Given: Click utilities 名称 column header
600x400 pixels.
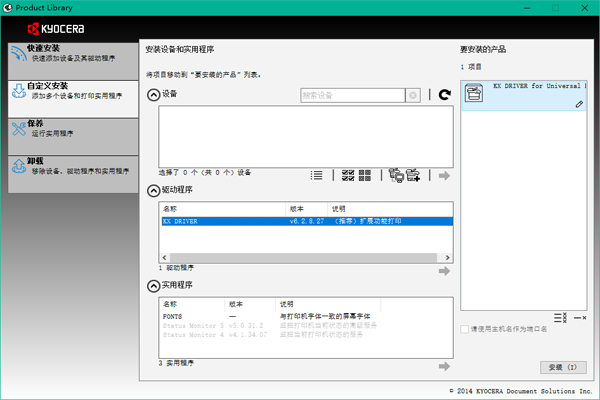Looking at the screenshot, I should [x=192, y=304].
